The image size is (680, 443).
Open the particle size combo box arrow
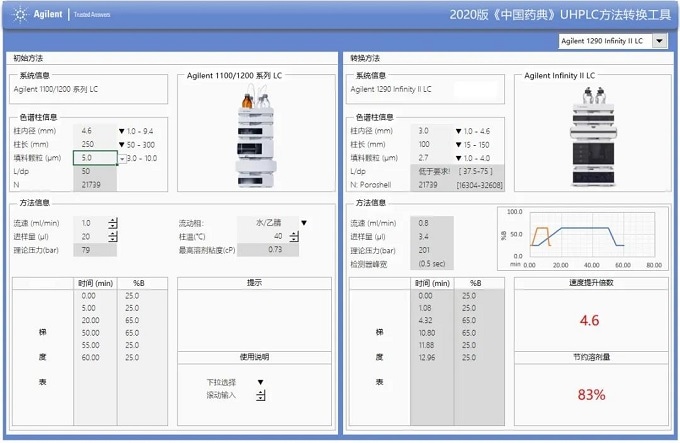coord(122,158)
